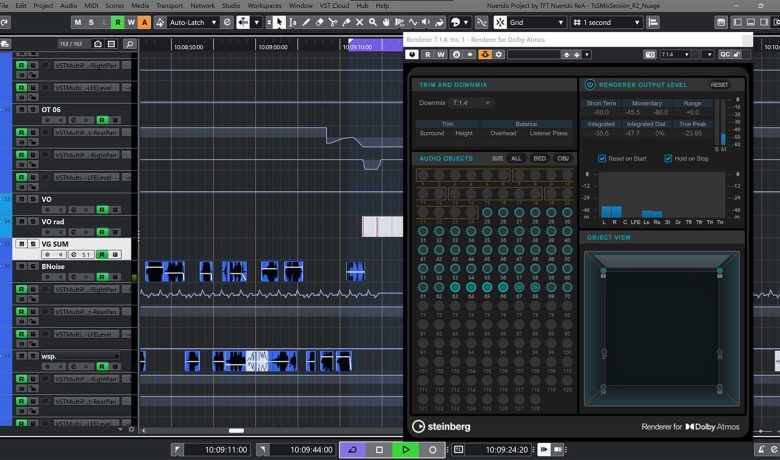The image size is (780, 460).
Task: Select the Erase tool
Action: point(319,22)
